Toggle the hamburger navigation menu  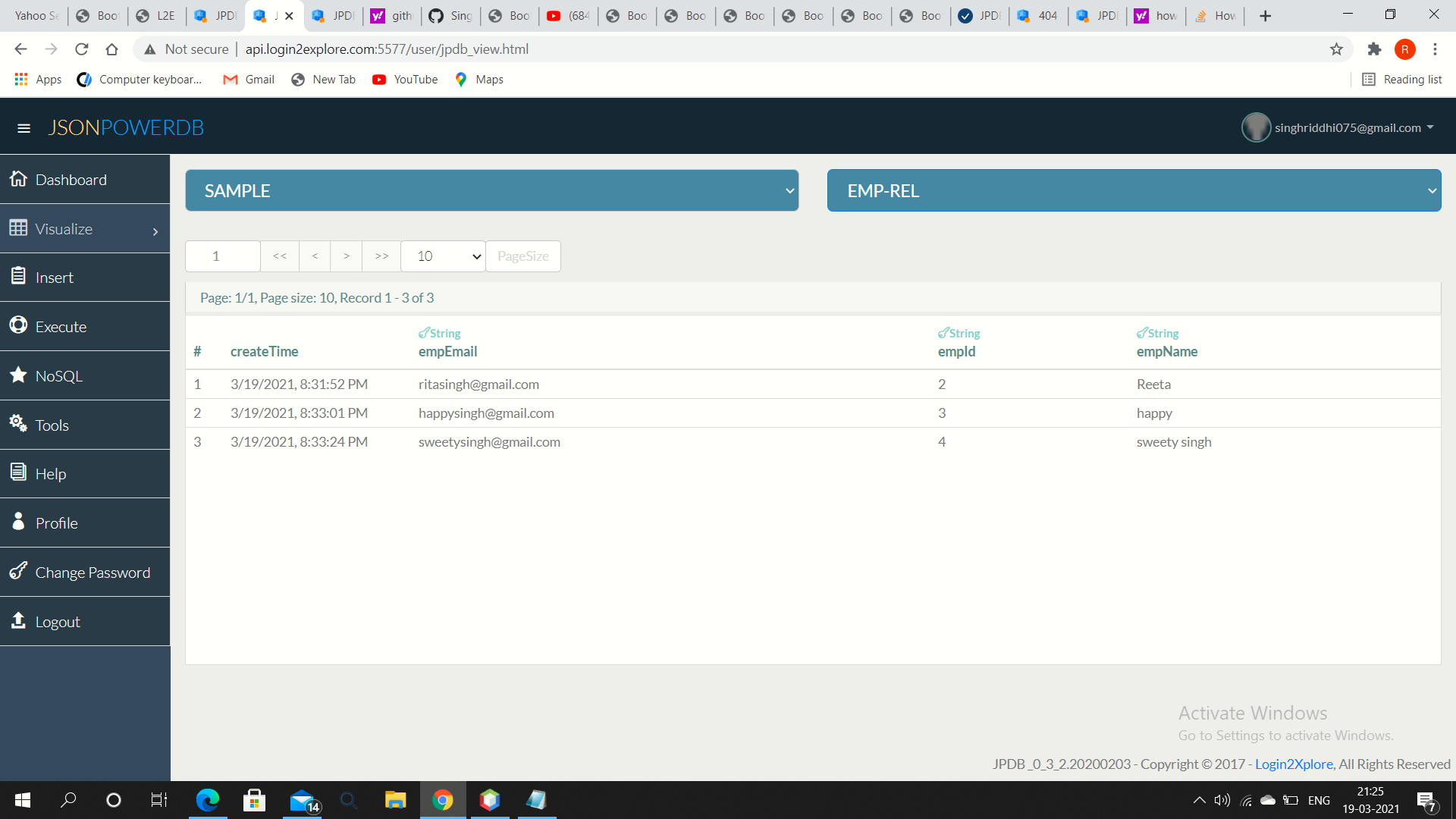click(24, 127)
